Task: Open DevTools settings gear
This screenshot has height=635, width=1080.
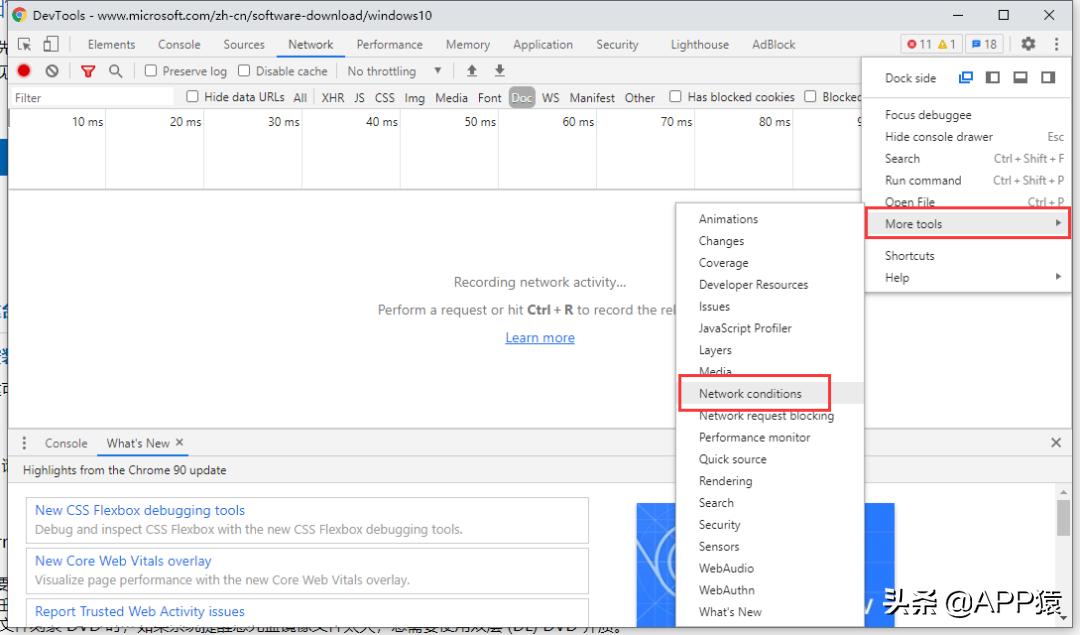Action: tap(1029, 44)
